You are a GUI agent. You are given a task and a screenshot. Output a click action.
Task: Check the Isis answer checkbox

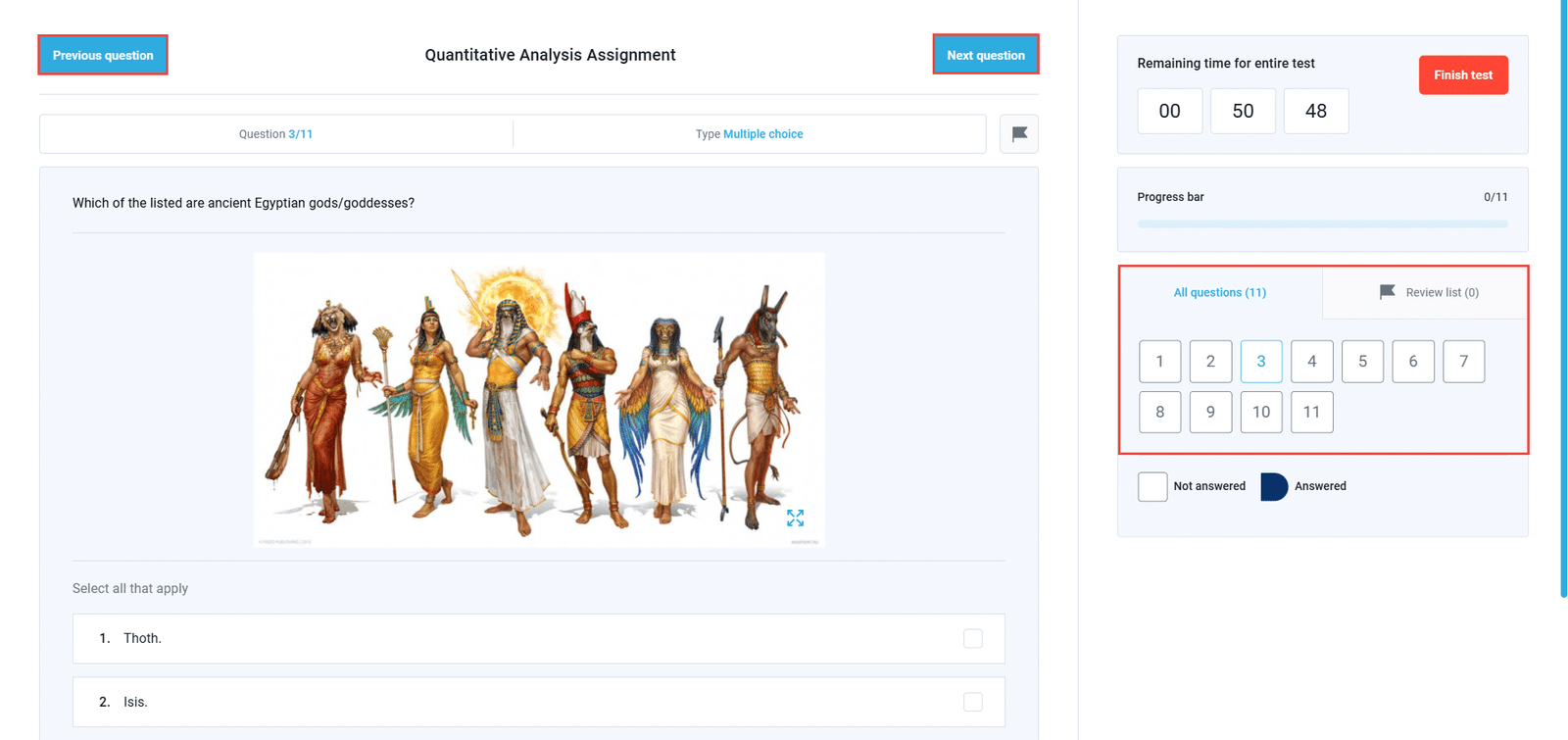(972, 702)
